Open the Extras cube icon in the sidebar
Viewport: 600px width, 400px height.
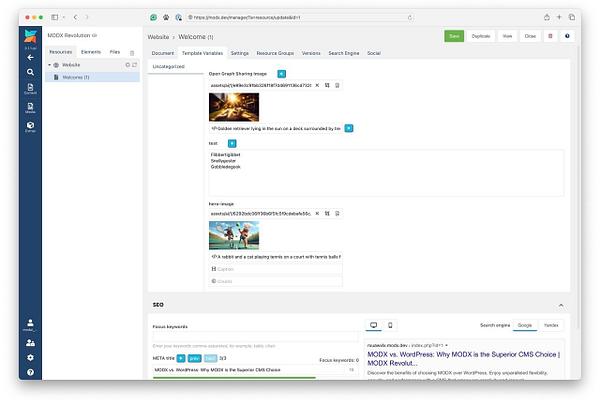click(30, 126)
